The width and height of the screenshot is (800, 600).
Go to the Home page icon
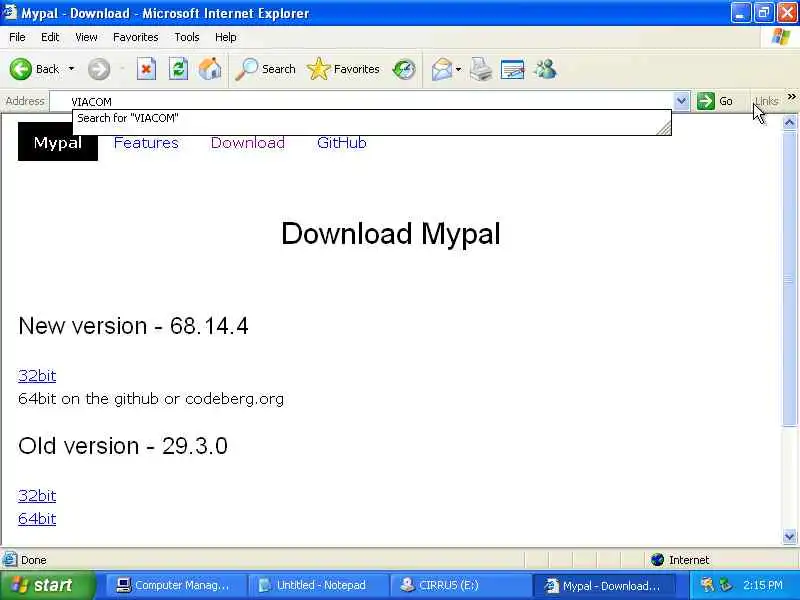pyautogui.click(x=210, y=69)
